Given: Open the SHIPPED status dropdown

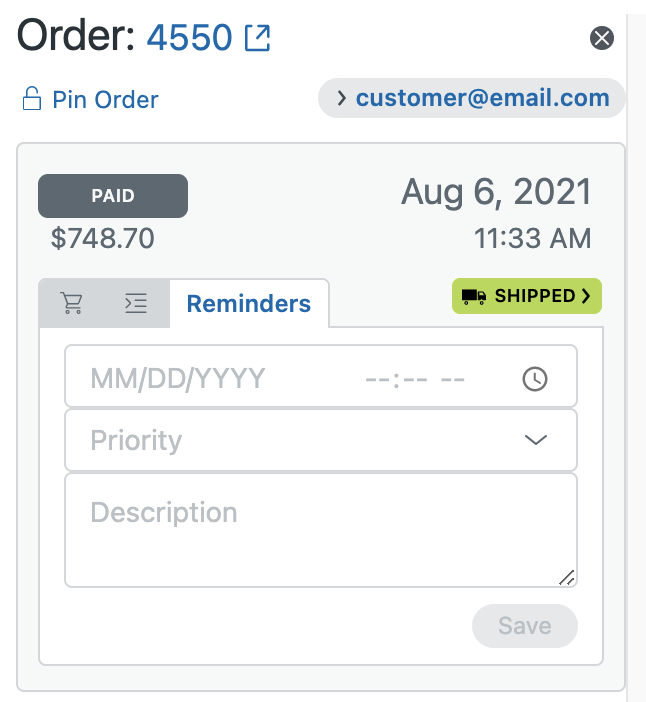Looking at the screenshot, I should point(526,296).
